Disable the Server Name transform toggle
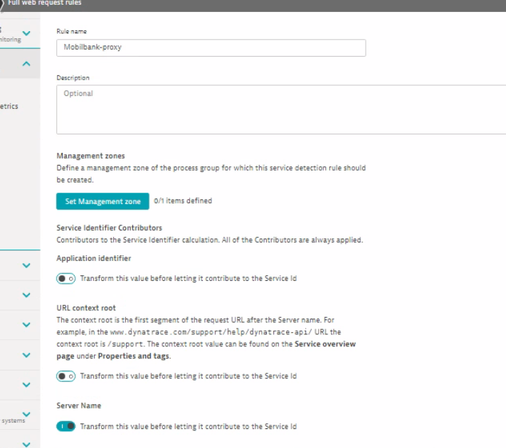This screenshot has height=448, width=506. tap(66, 426)
